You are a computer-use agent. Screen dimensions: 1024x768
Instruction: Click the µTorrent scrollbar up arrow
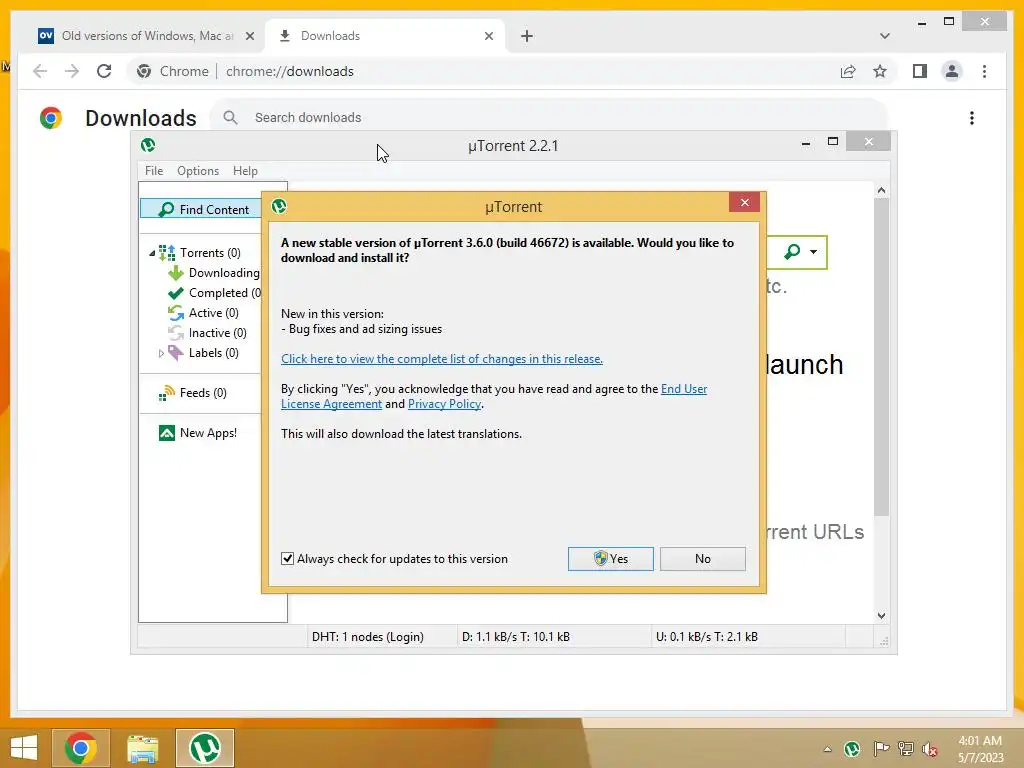pyautogui.click(x=882, y=190)
